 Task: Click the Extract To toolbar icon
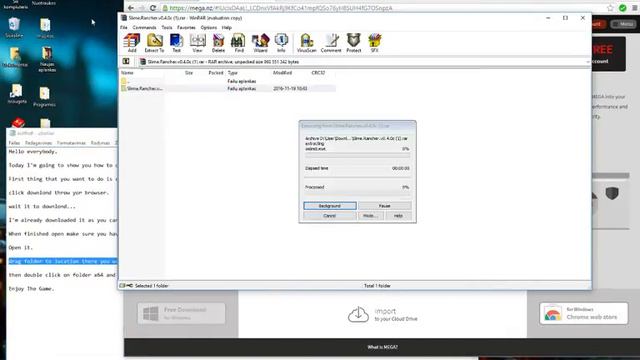click(154, 43)
